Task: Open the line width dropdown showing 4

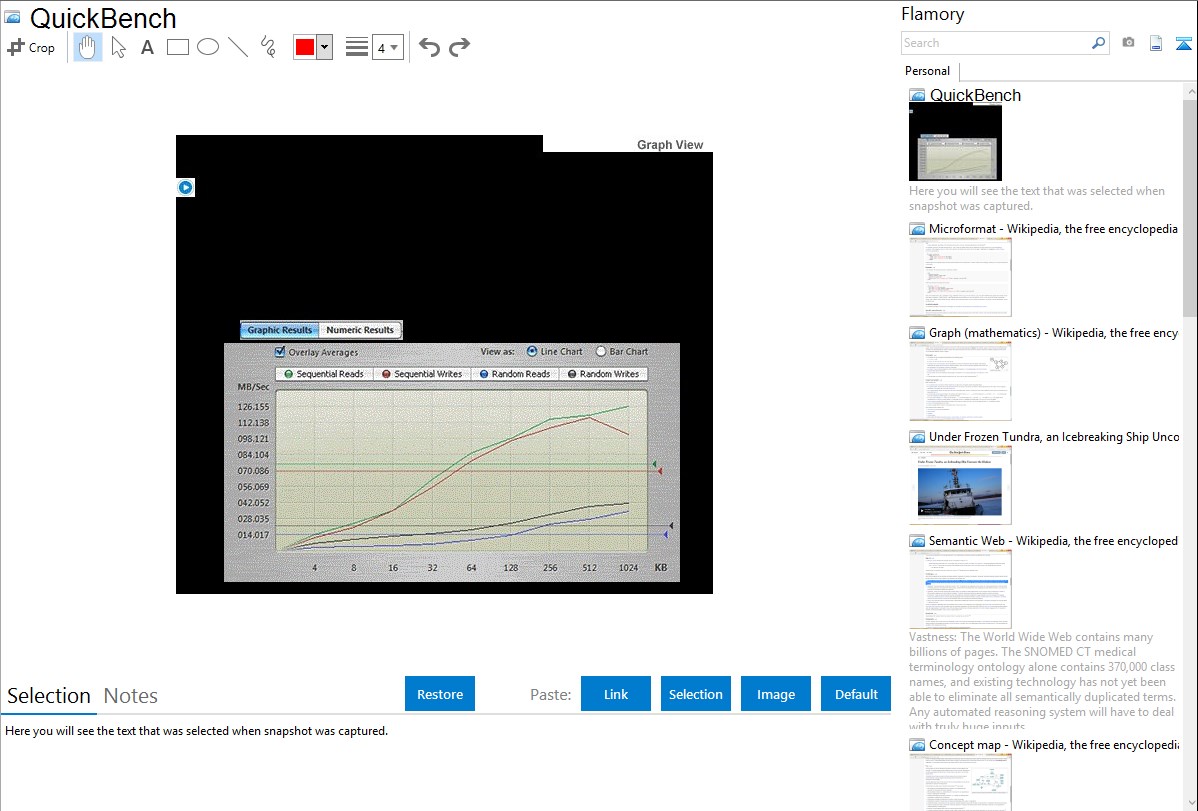Action: click(x=387, y=47)
